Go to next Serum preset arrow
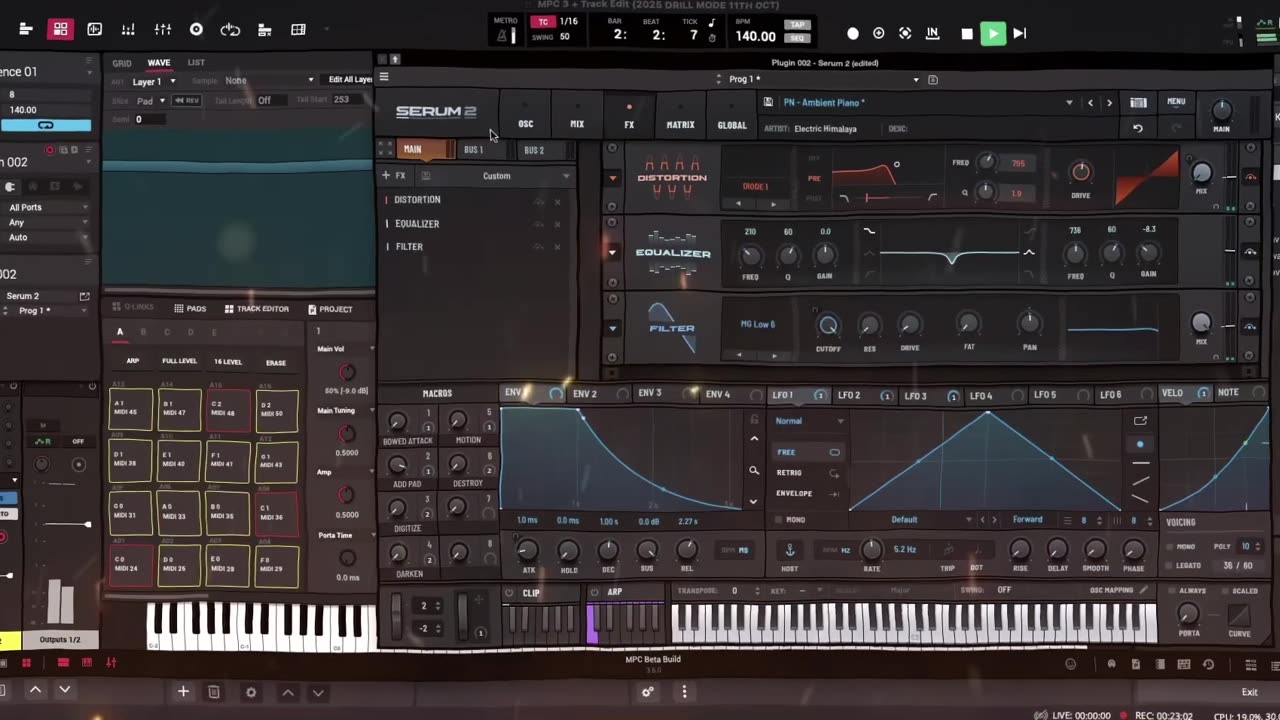 coord(1109,102)
